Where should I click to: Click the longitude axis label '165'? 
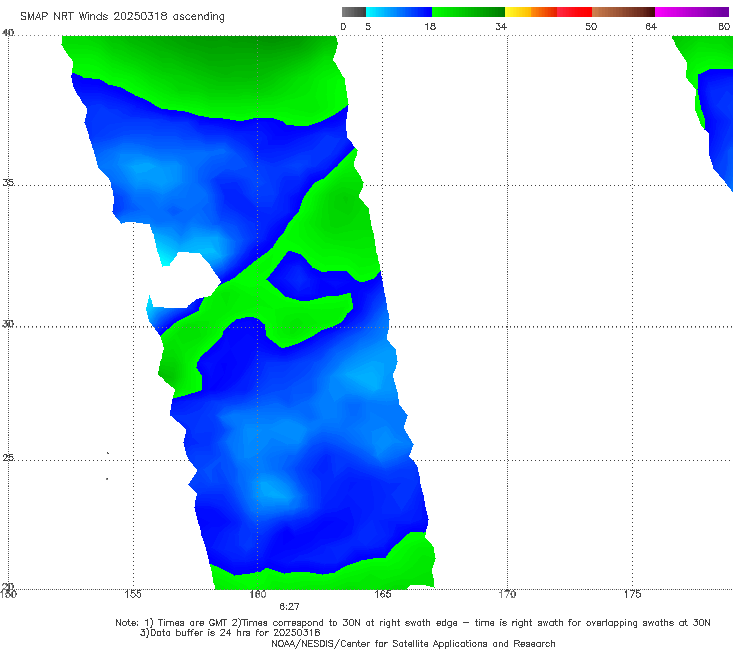383,594
